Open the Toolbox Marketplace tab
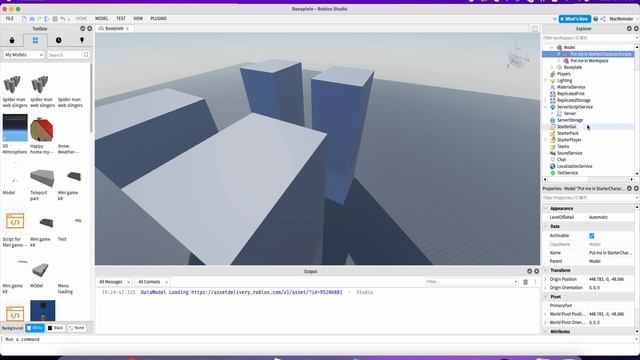Viewport: 640px width, 360px height. pos(12,40)
